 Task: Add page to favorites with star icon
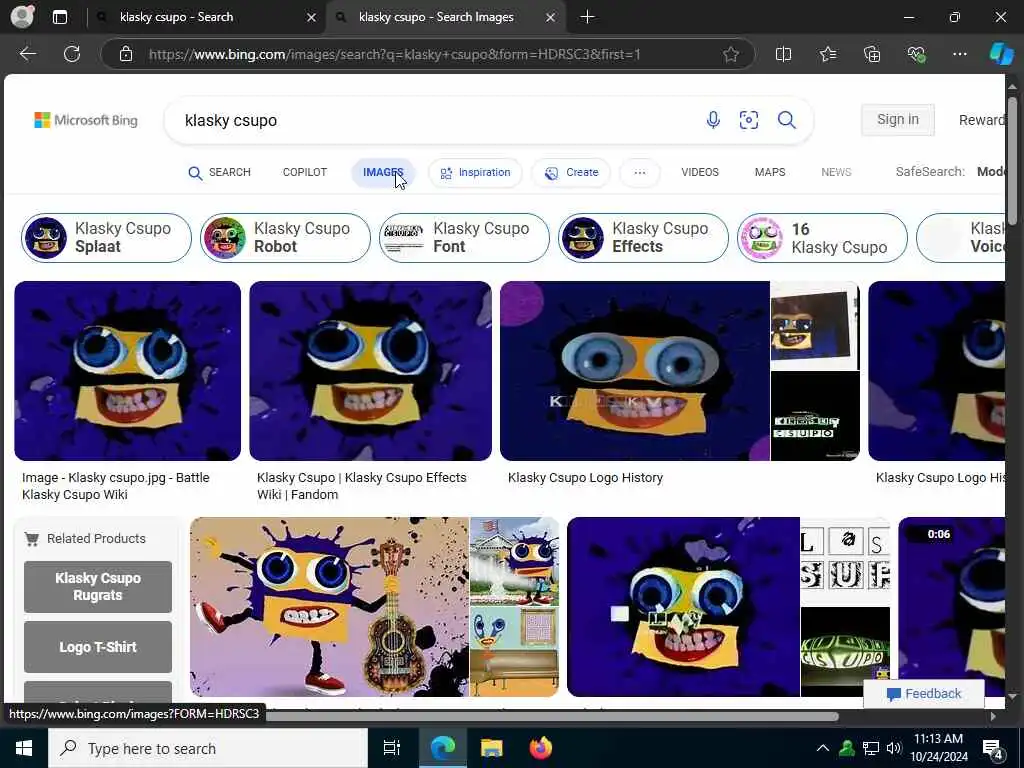[731, 54]
